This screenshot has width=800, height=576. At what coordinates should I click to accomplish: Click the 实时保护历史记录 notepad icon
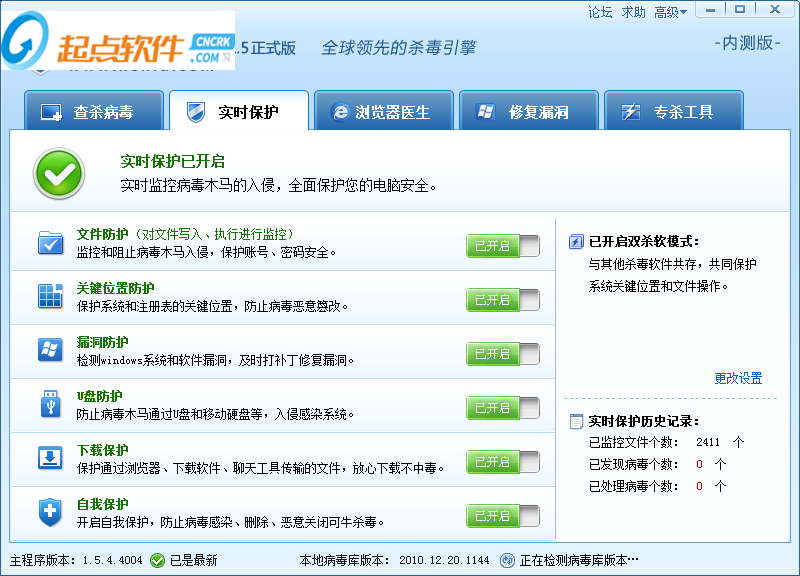pyautogui.click(x=576, y=421)
